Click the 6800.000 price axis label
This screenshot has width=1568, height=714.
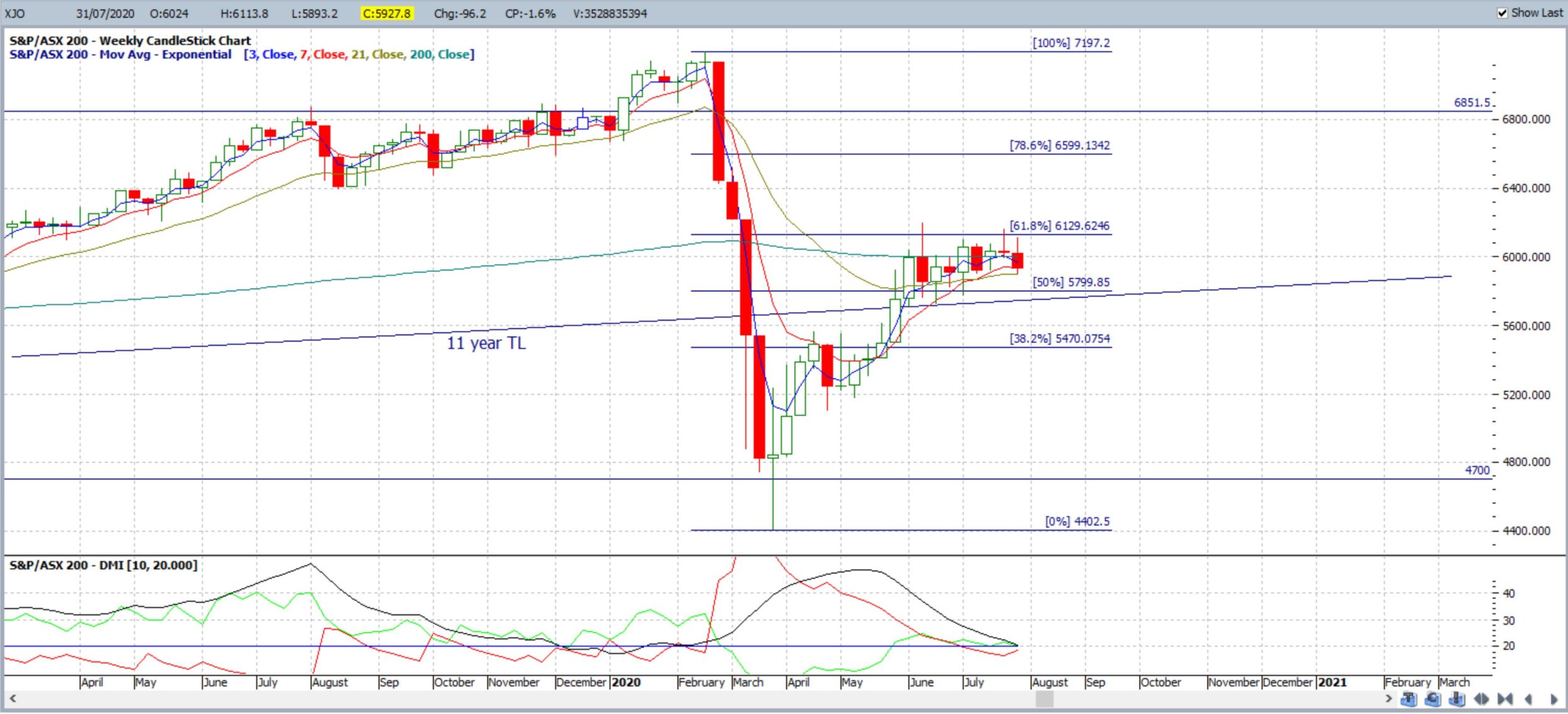pyautogui.click(x=1526, y=118)
